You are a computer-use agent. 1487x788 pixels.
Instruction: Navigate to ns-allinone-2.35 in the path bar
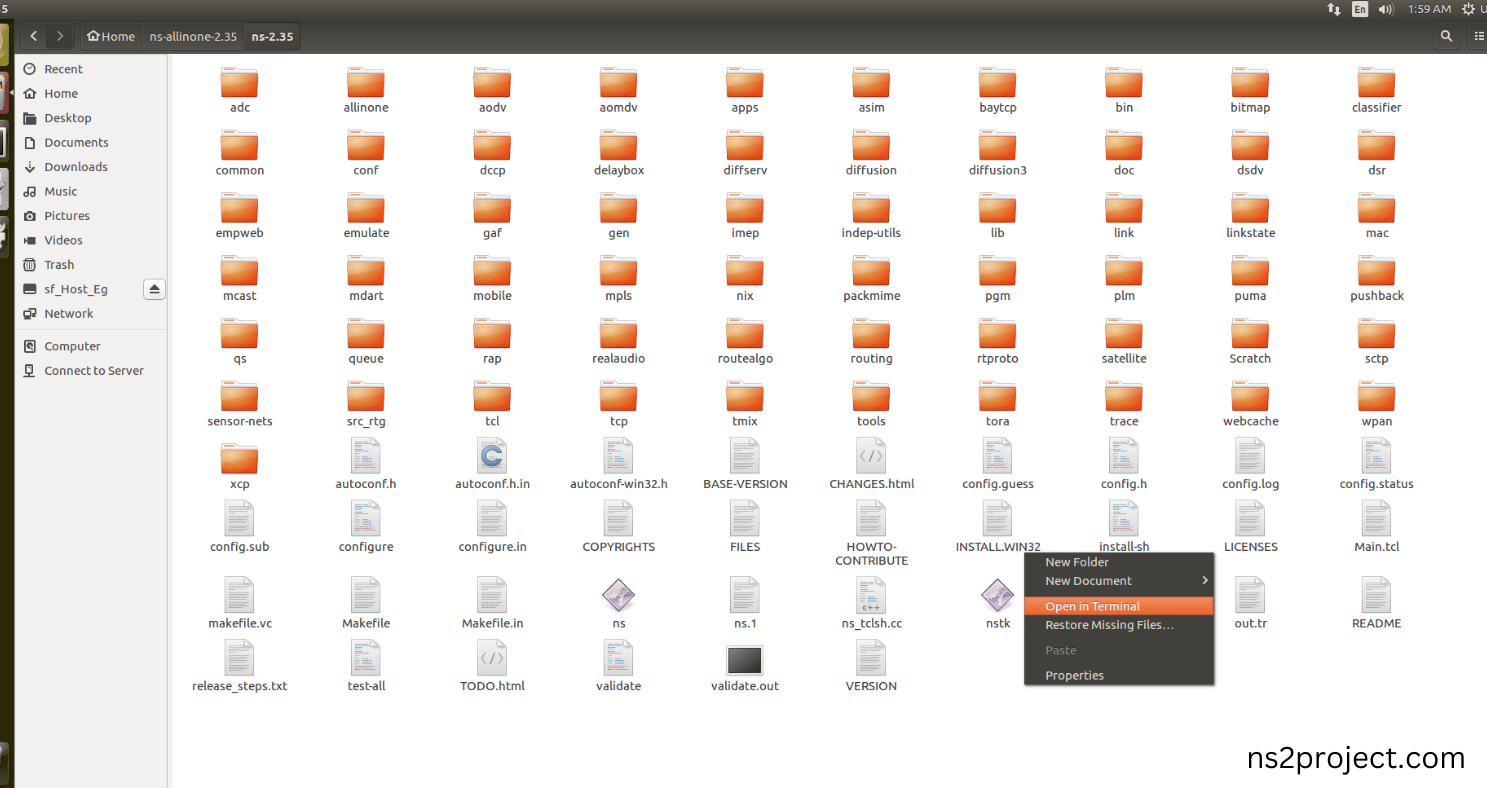pos(193,36)
